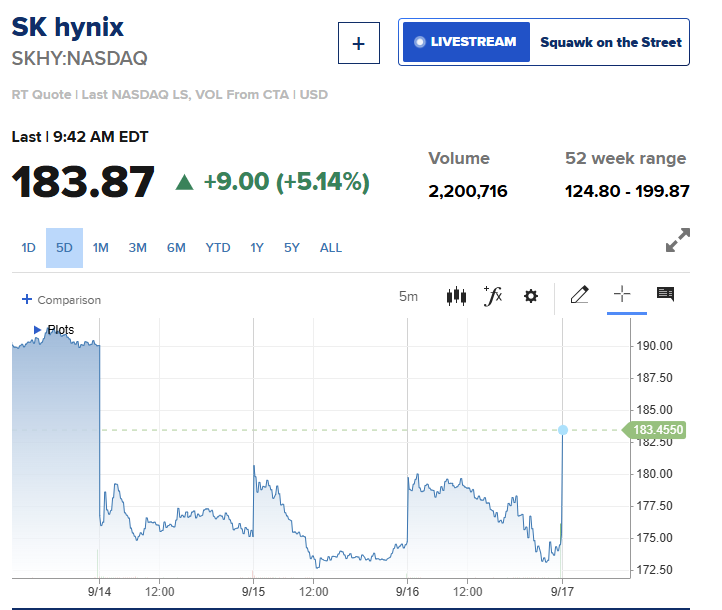Click the Last 9:42 AM EDT timestamp
Image resolution: width=722 pixels, height=610 pixels.
click(80, 137)
